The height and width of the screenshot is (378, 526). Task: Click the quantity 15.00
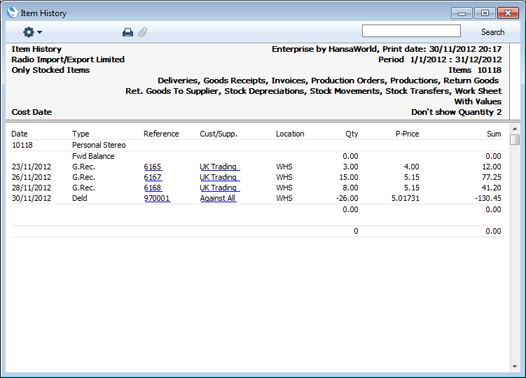(349, 177)
